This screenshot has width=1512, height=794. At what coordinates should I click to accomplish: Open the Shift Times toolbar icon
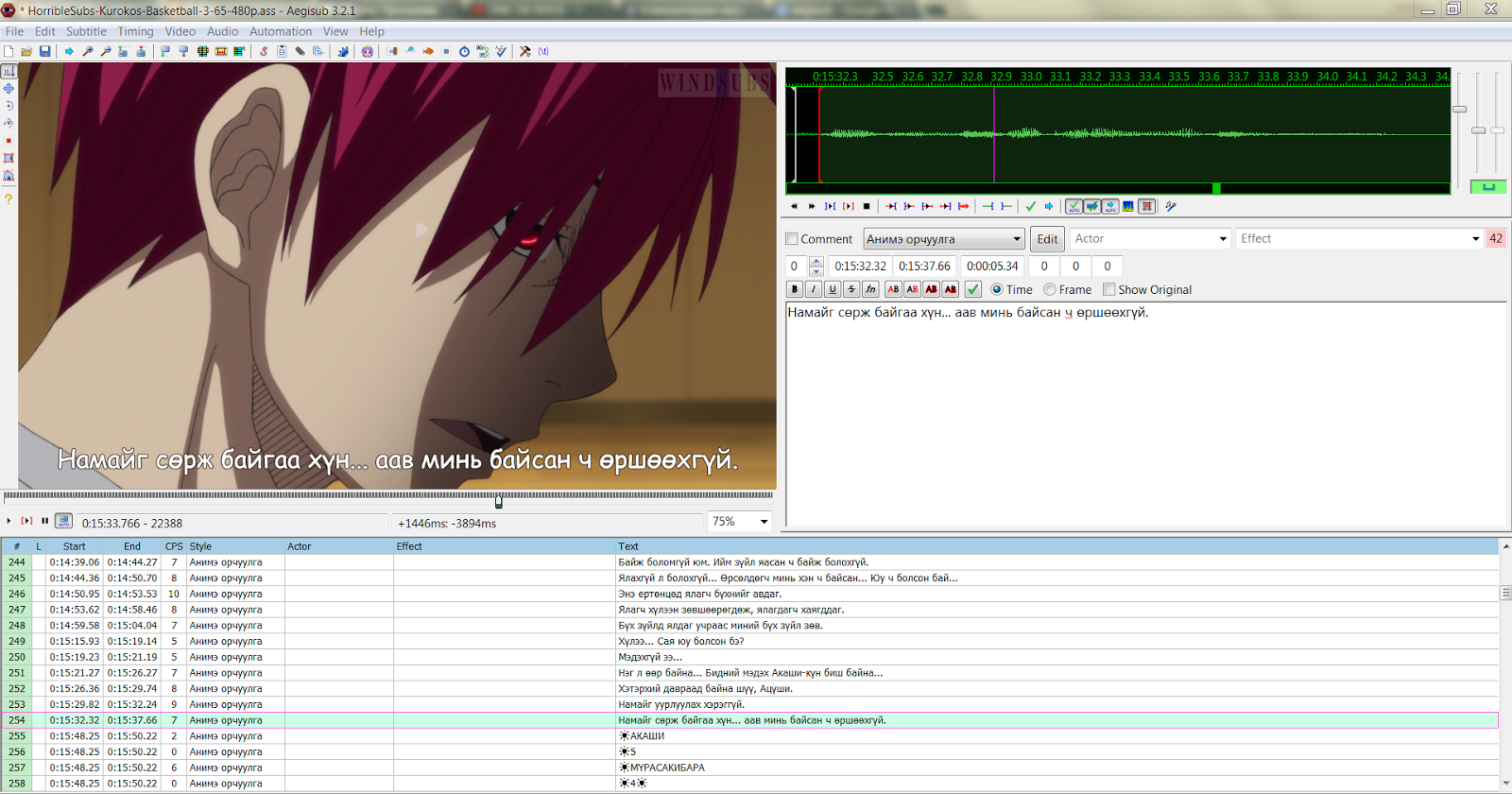392,51
